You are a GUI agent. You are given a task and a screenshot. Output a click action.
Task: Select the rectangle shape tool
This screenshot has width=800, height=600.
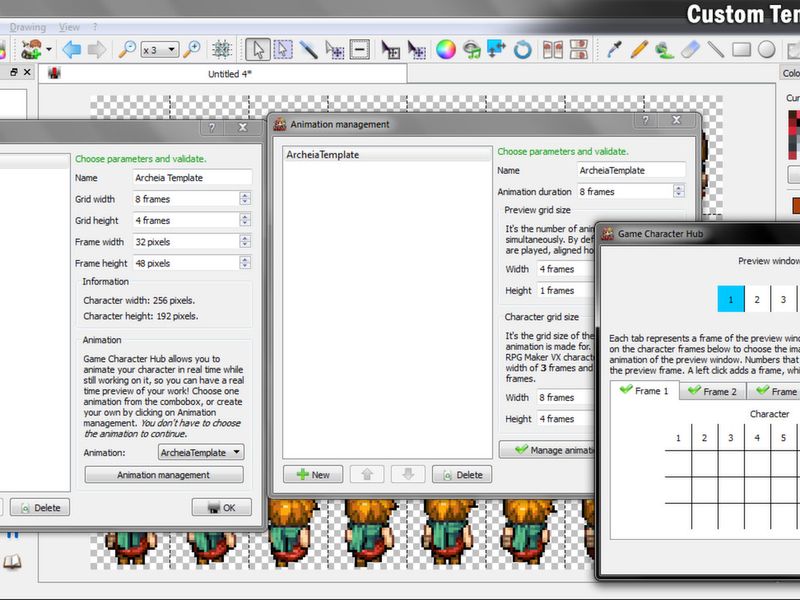741,49
